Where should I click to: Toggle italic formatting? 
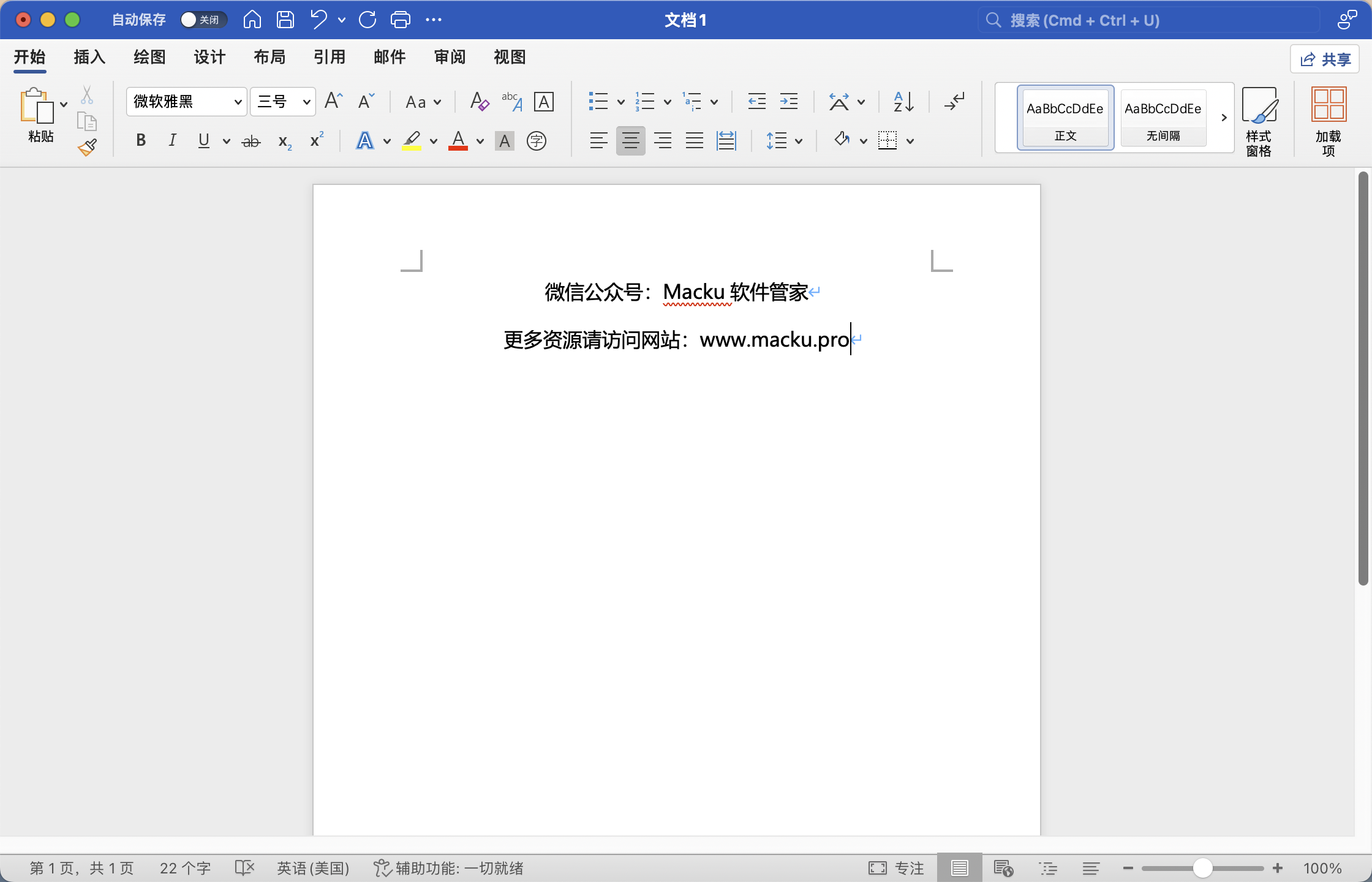172,141
